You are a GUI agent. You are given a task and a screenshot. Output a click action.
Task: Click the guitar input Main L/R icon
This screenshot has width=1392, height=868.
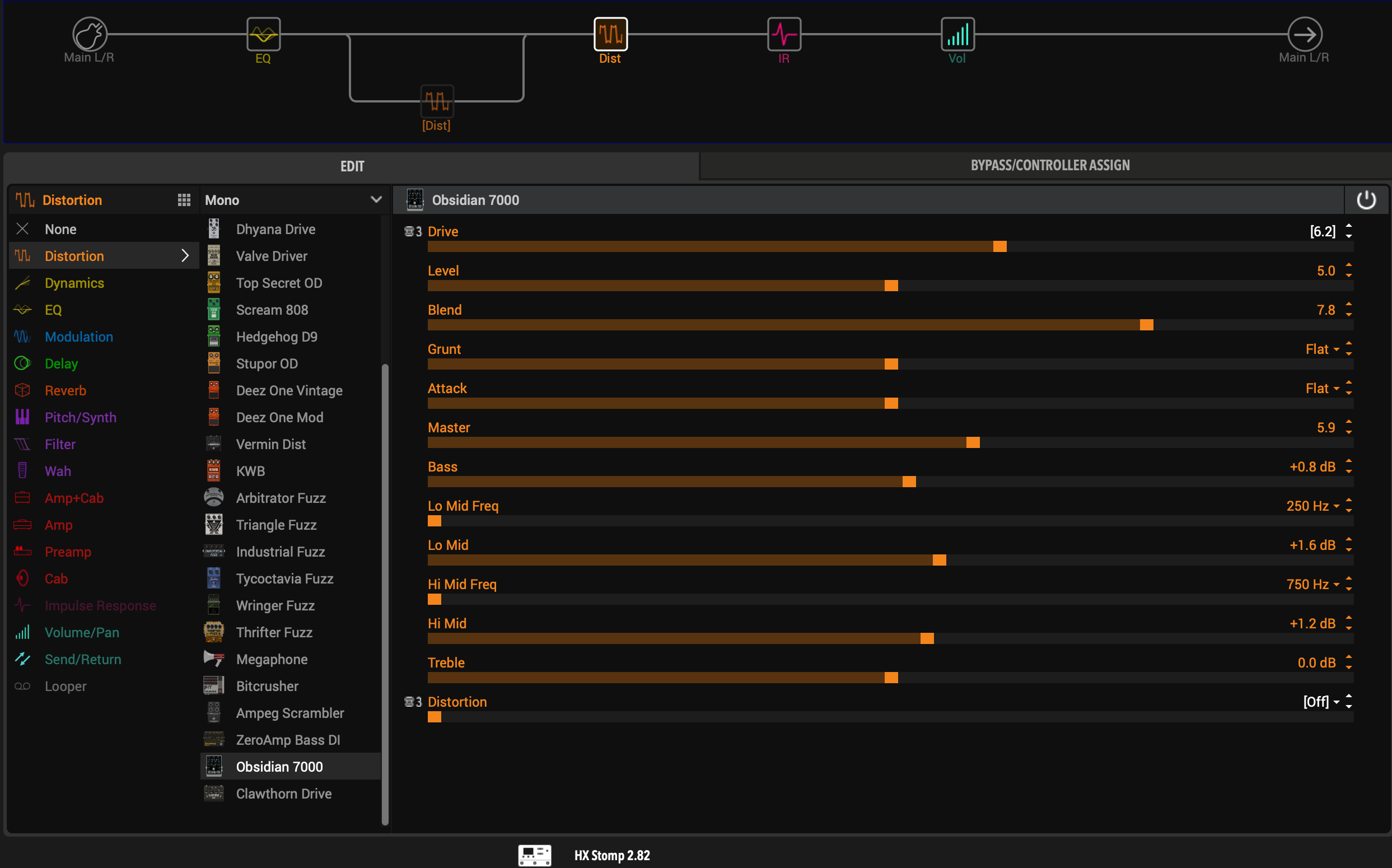coord(90,34)
